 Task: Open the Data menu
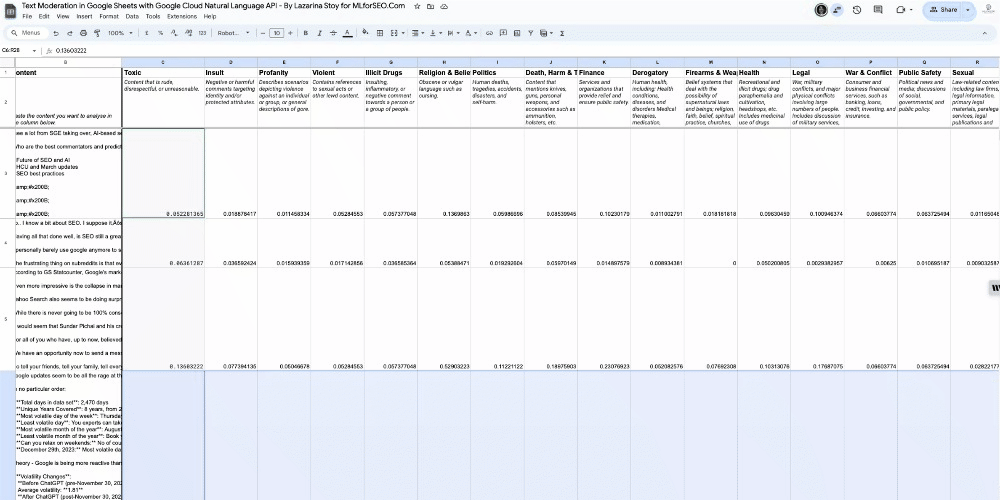click(132, 16)
